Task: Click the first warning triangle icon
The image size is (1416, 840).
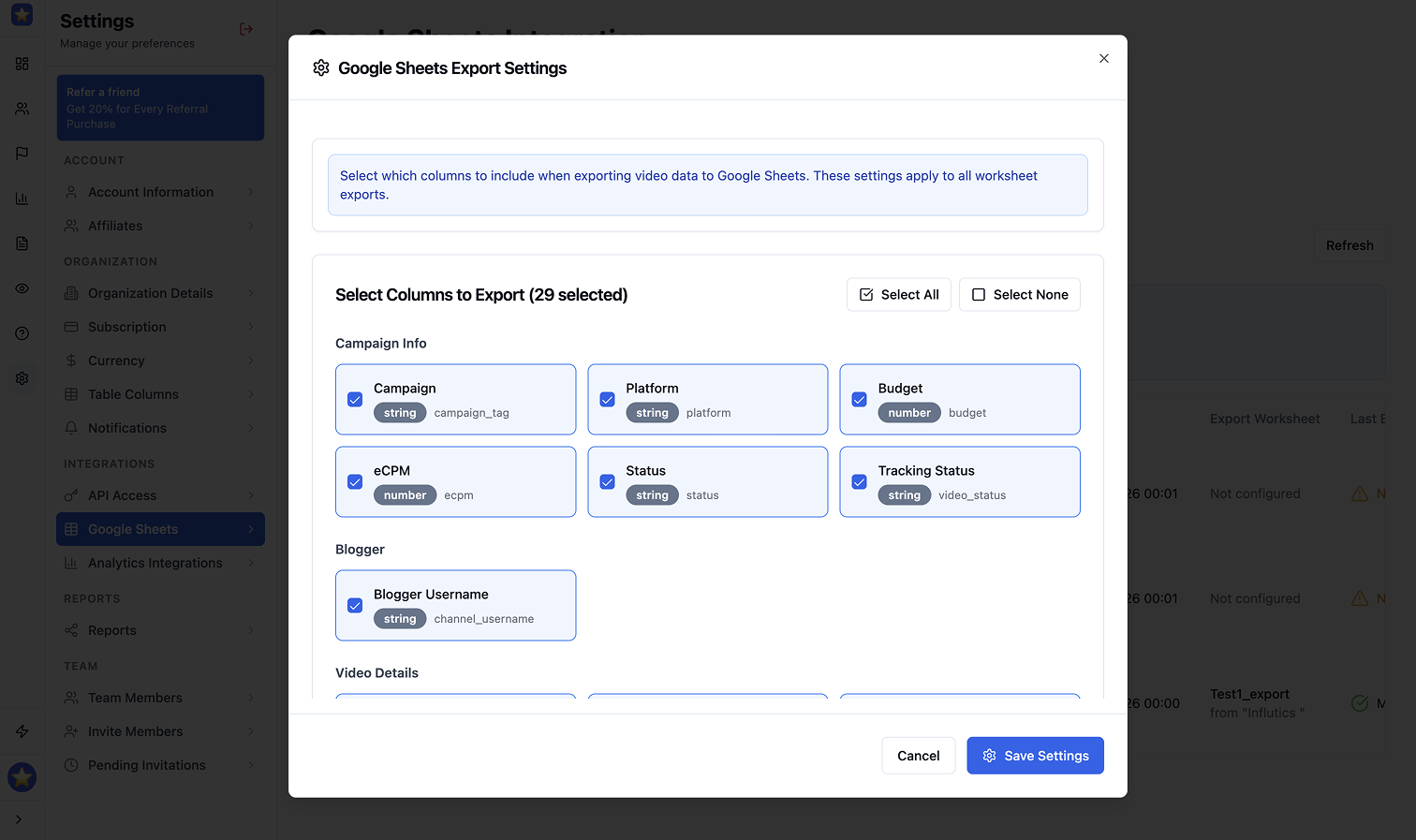Action: [1360, 494]
